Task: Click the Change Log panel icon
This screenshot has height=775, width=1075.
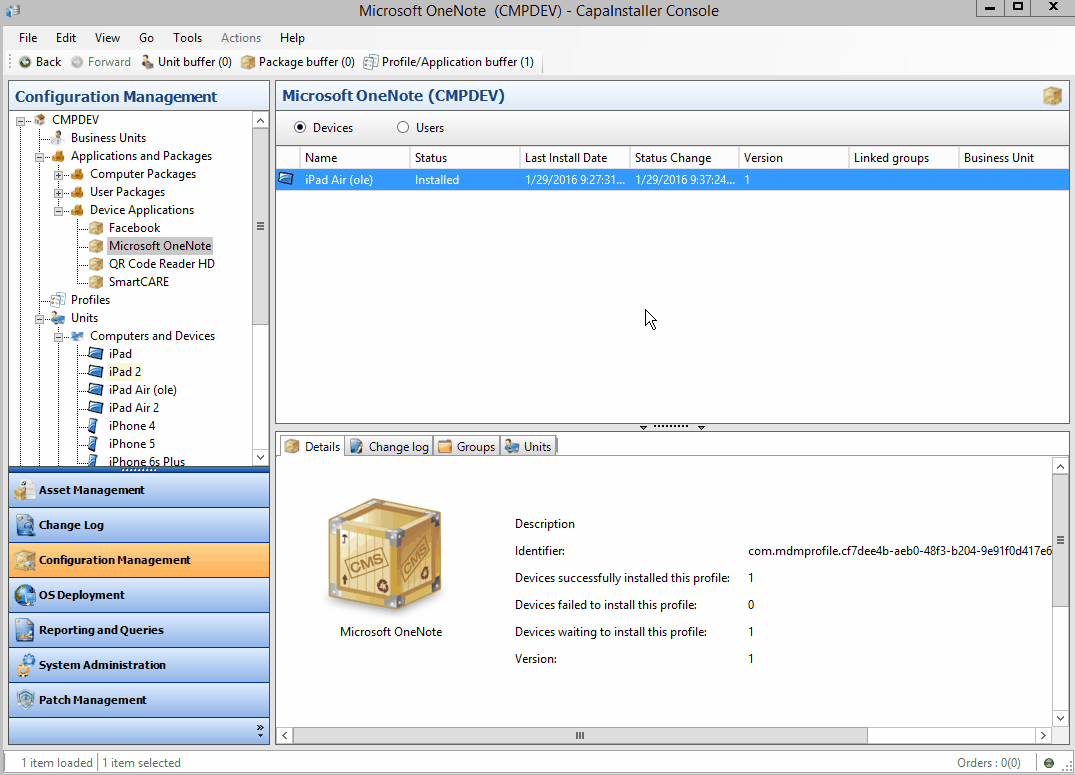Action: click(25, 525)
